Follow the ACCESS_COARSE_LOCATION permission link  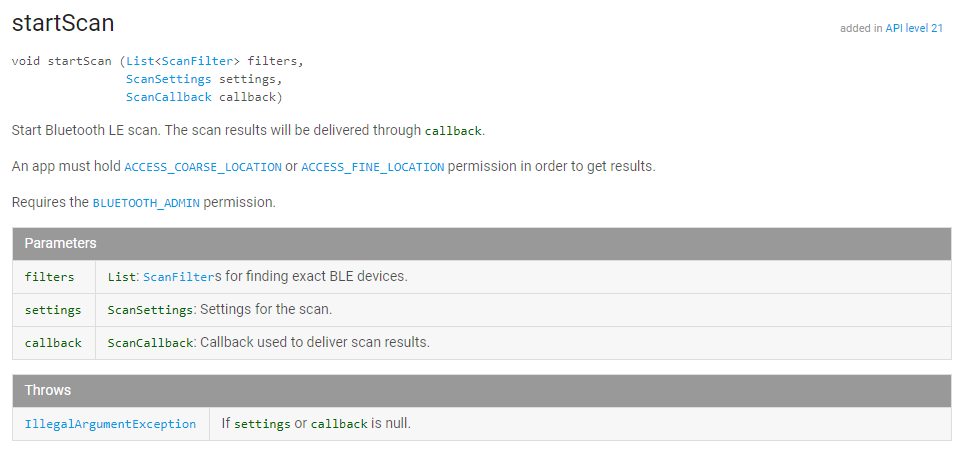(x=203, y=167)
